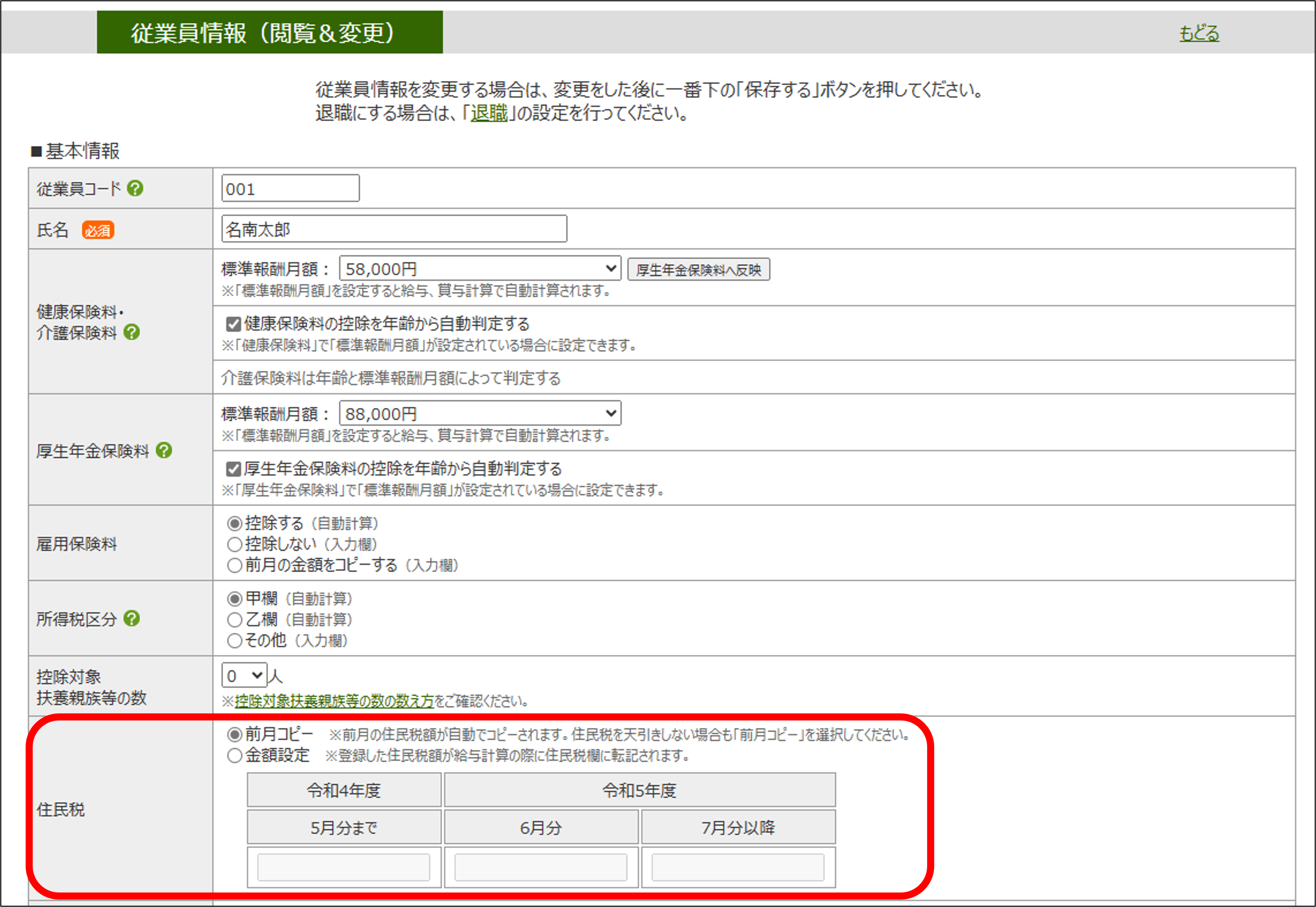Open 88,000円 標準報酬月額 dropdown
This screenshot has width=1316, height=907.
[480, 413]
